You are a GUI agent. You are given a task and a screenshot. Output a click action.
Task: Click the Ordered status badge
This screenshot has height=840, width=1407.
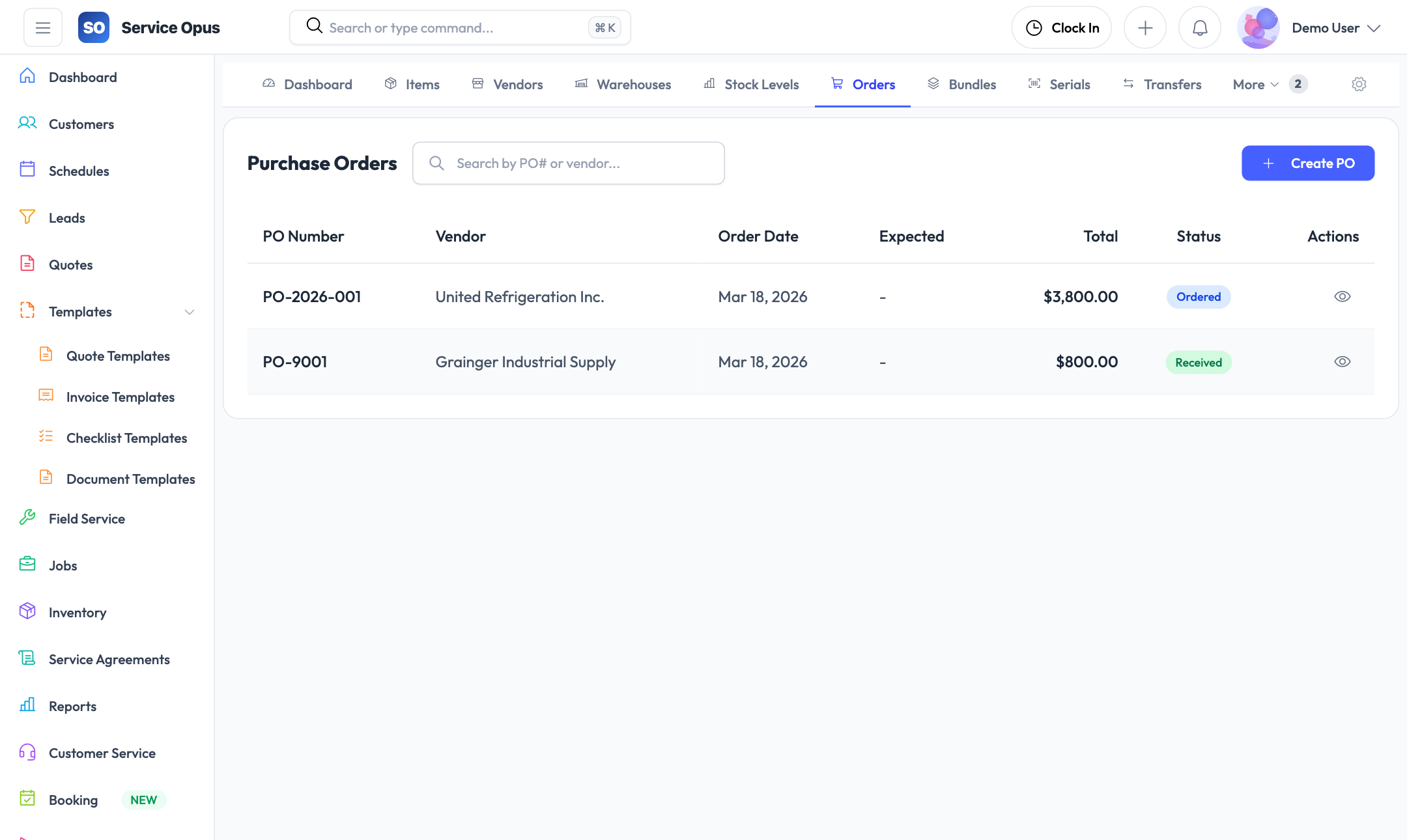1198,296
